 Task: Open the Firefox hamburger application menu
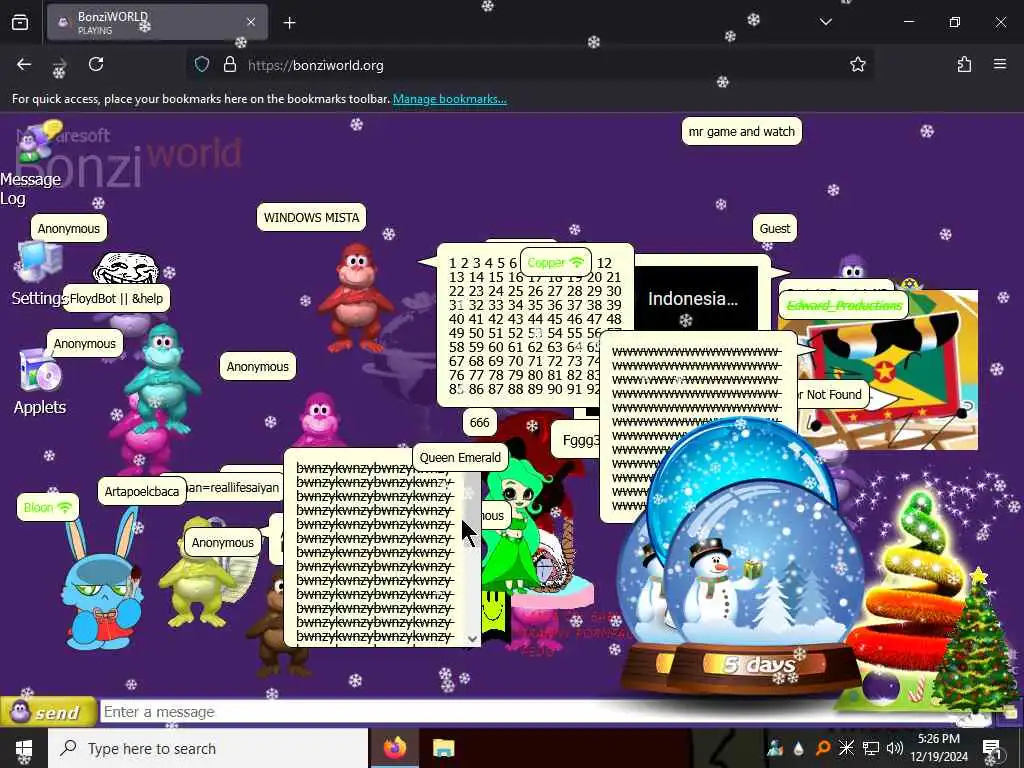1000,64
